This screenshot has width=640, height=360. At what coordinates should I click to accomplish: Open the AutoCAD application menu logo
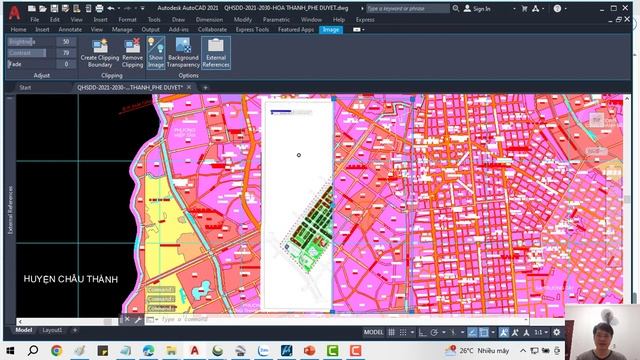pyautogui.click(x=14, y=13)
